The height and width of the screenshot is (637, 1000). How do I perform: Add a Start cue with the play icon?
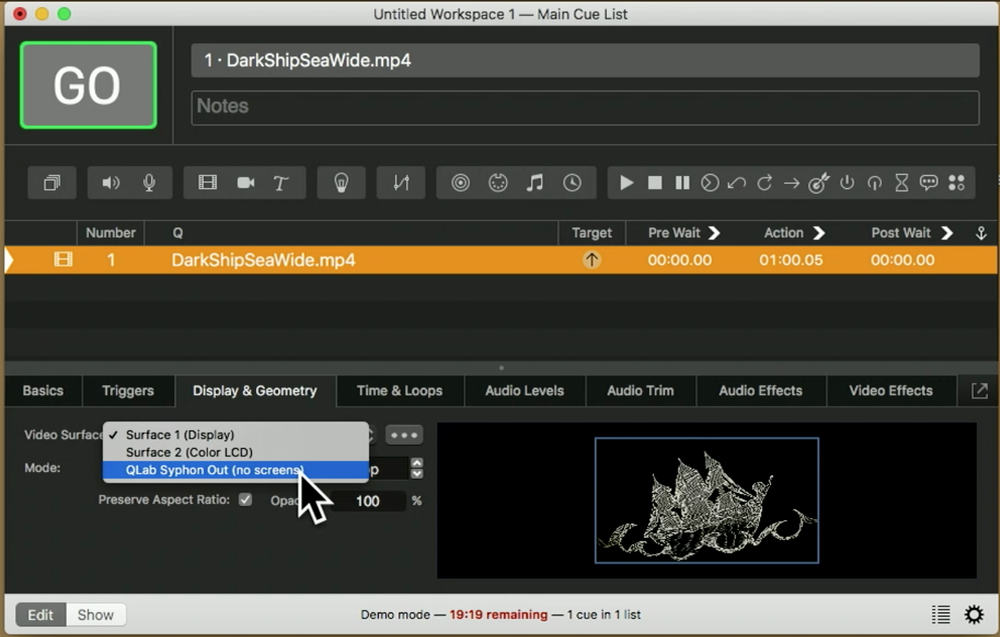pyautogui.click(x=626, y=183)
